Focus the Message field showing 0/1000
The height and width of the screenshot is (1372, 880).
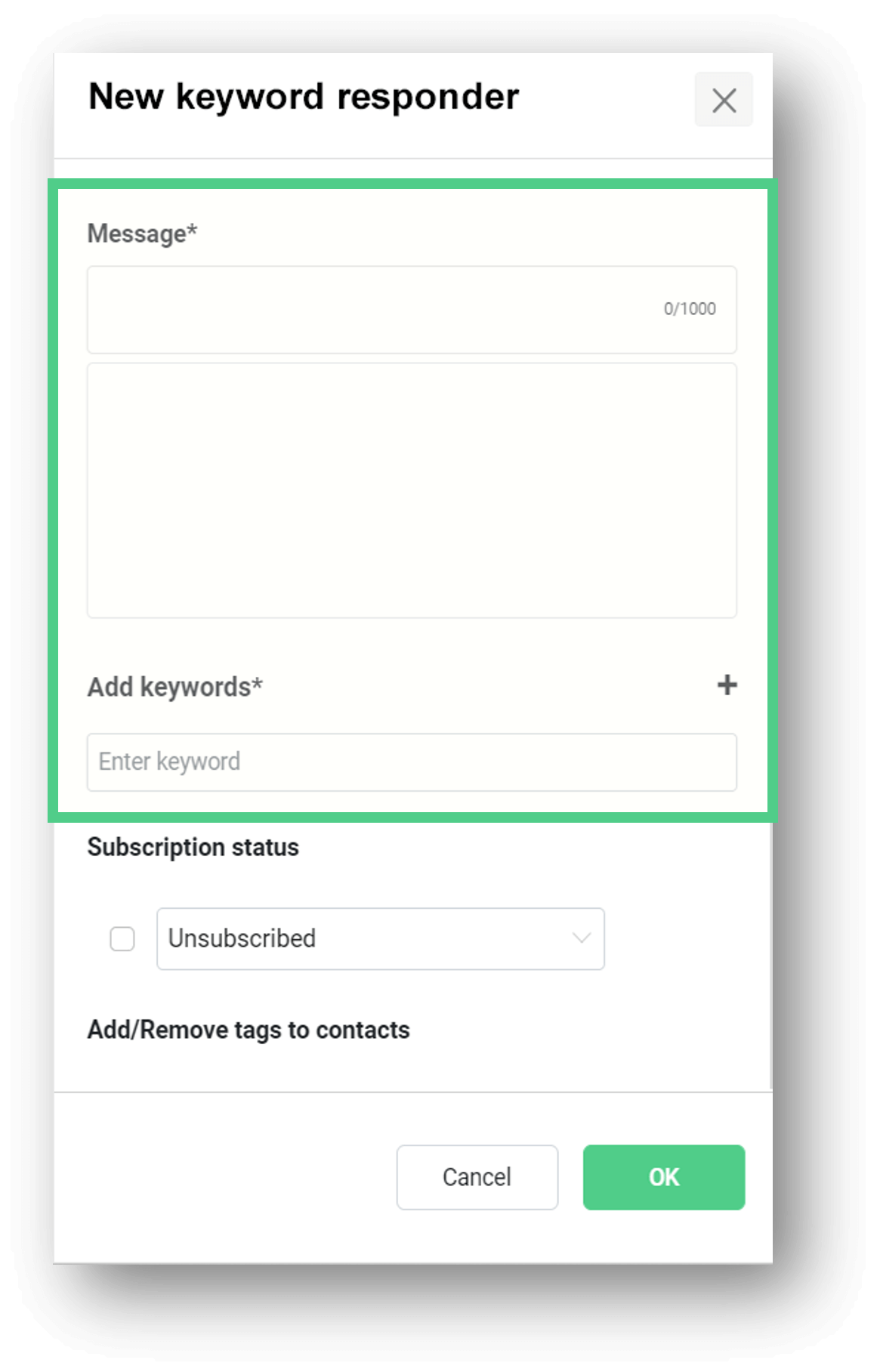click(x=412, y=309)
